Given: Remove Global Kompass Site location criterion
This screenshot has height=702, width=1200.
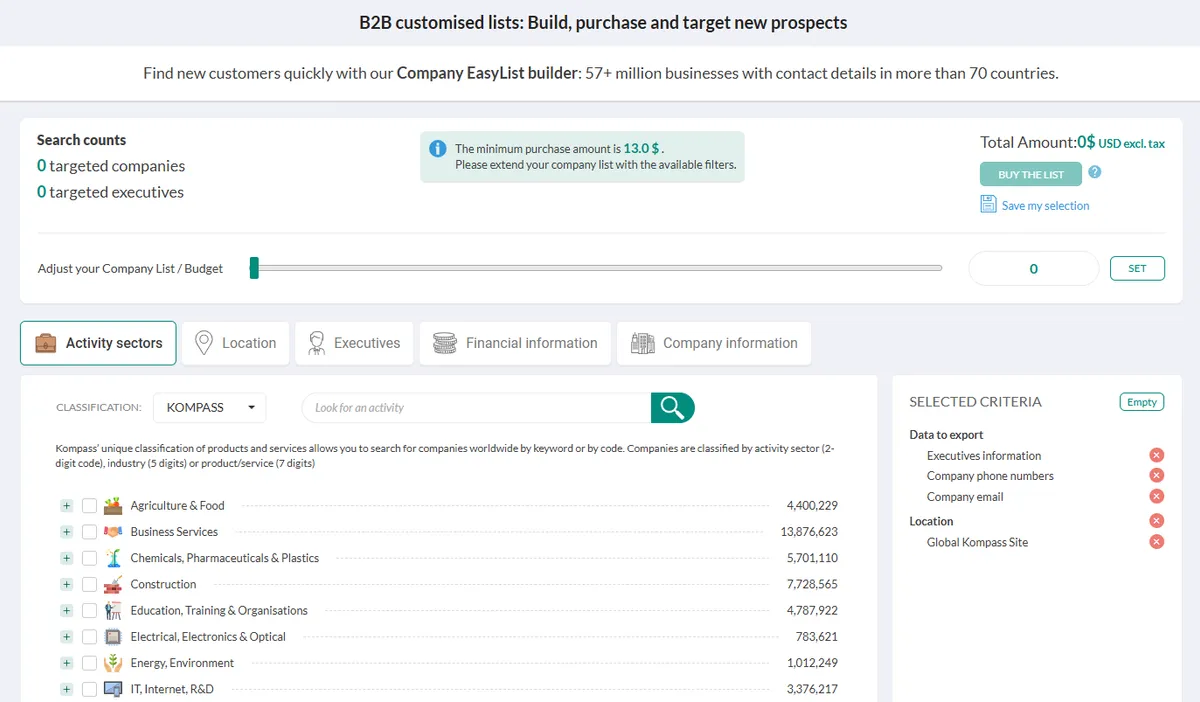Looking at the screenshot, I should click(x=1157, y=542).
